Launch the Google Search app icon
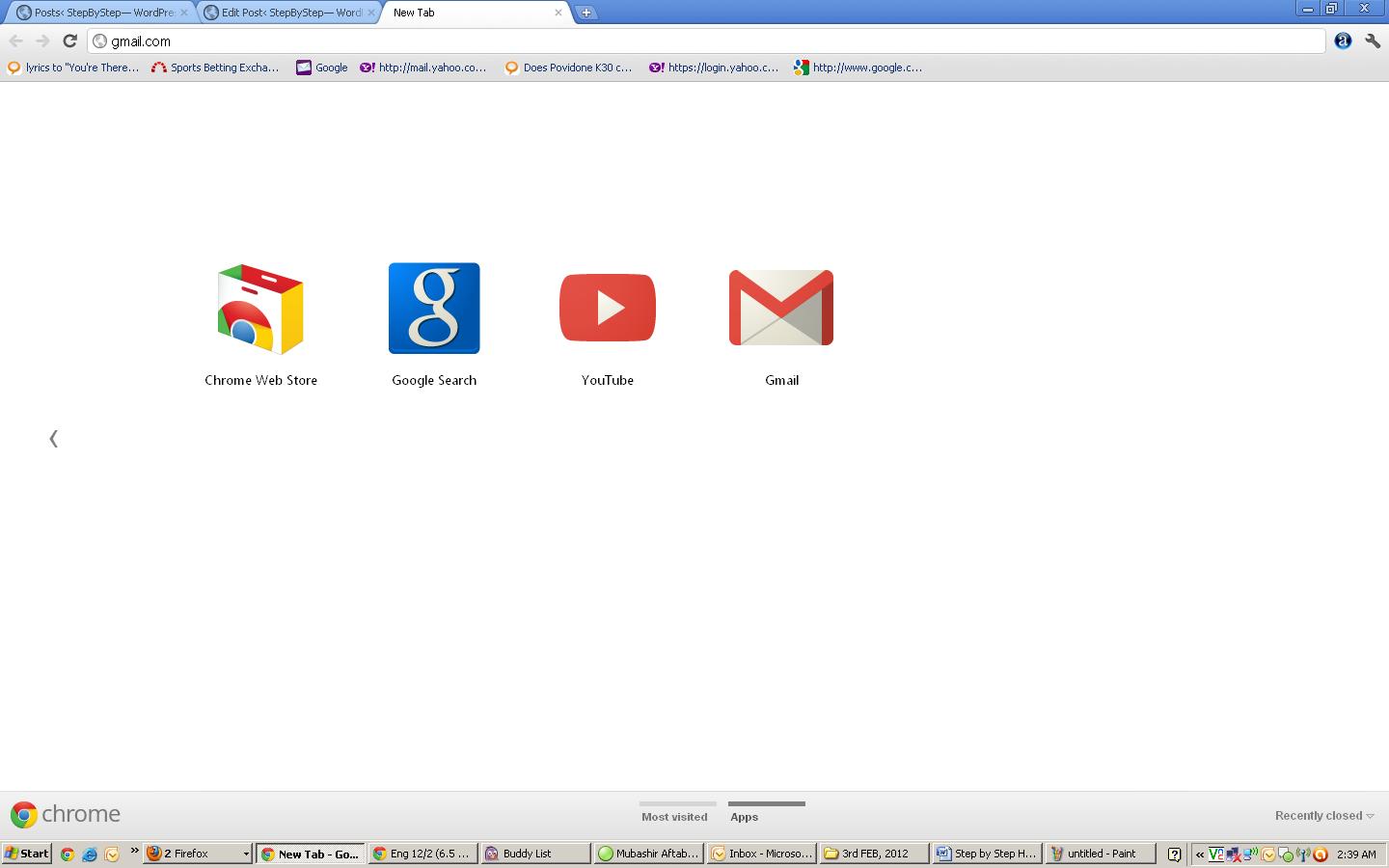Image resolution: width=1389 pixels, height=868 pixels. point(434,309)
